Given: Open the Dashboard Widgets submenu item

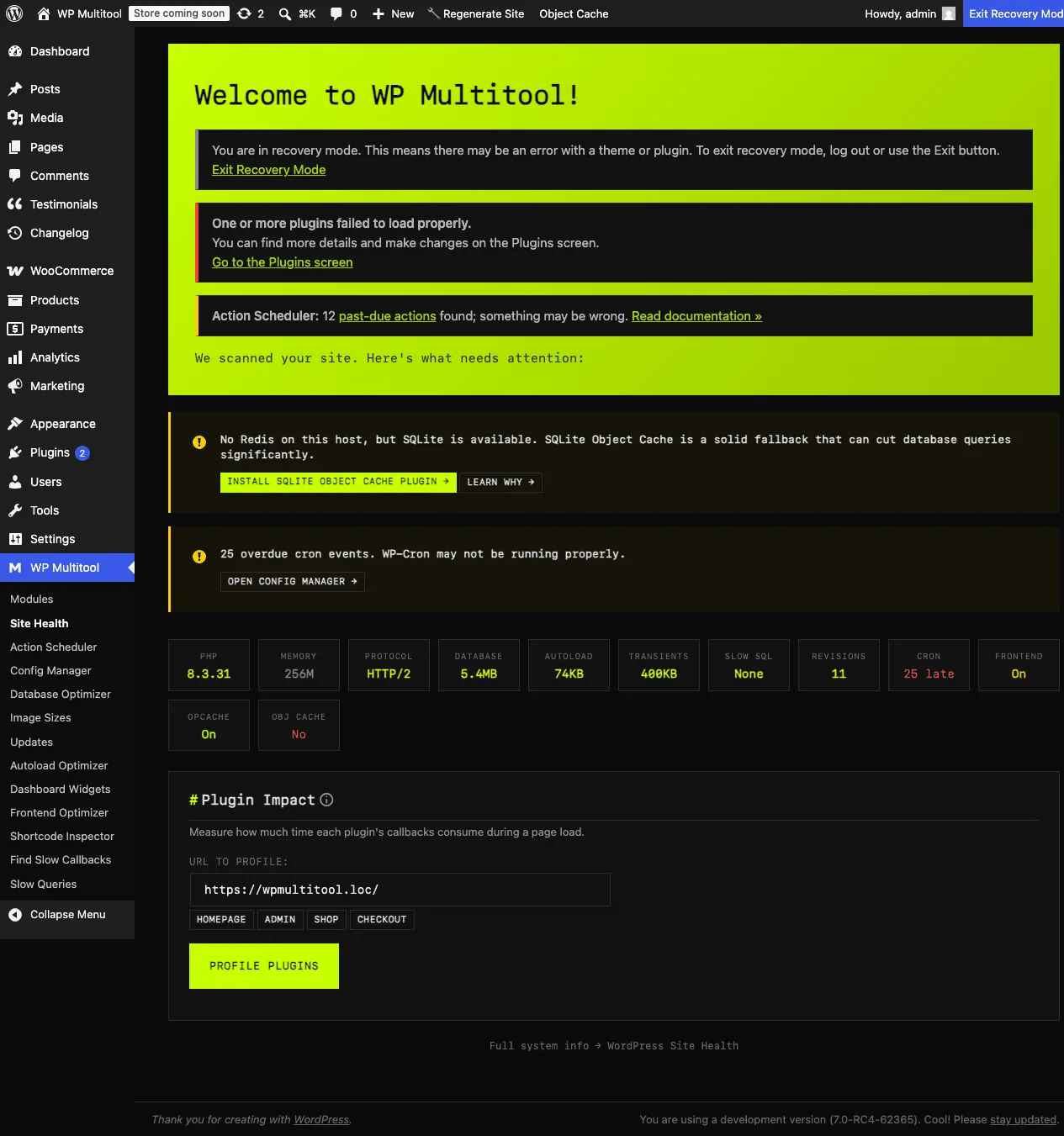Looking at the screenshot, I should (x=61, y=790).
